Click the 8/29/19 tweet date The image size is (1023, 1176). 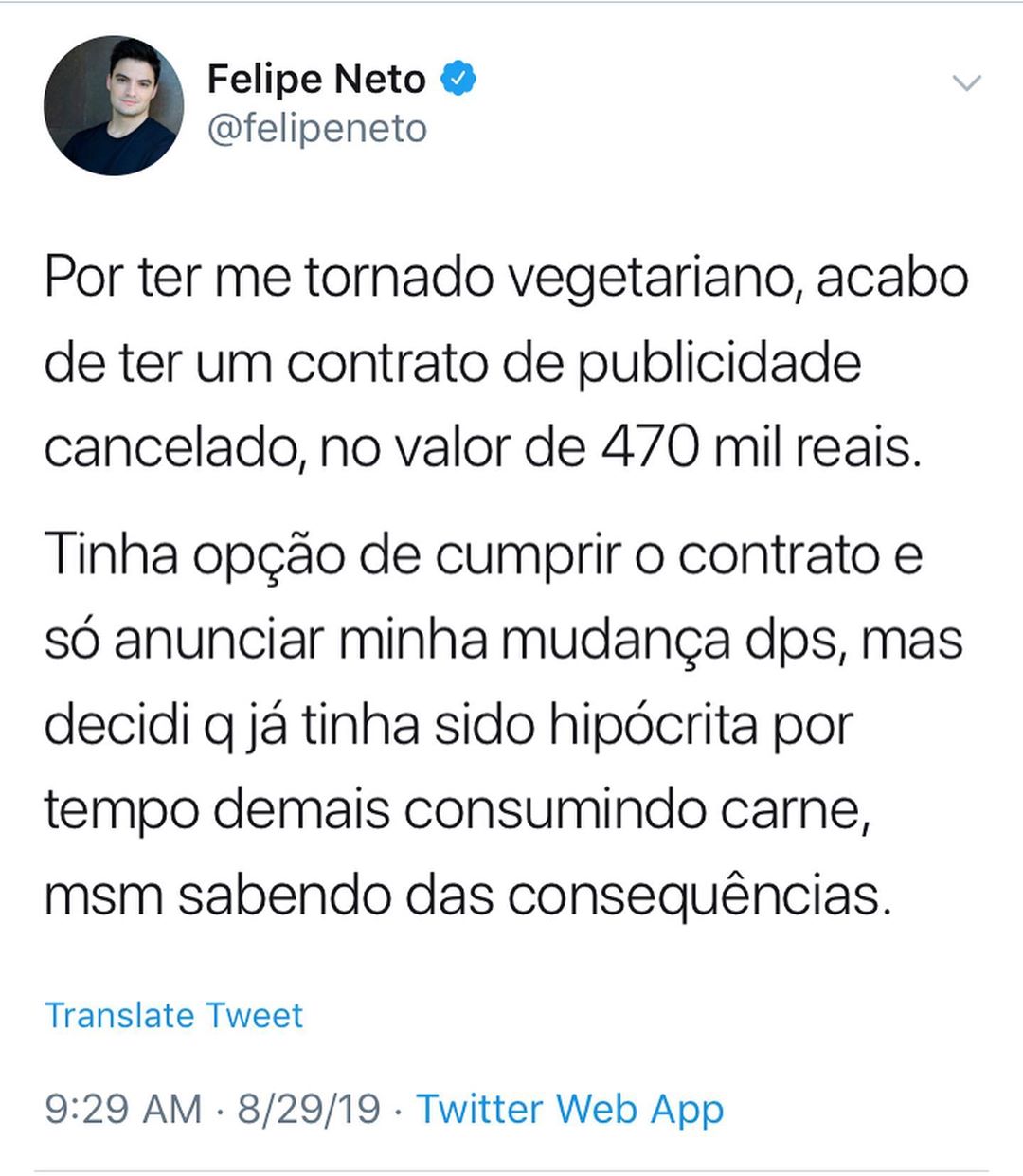(x=309, y=1109)
